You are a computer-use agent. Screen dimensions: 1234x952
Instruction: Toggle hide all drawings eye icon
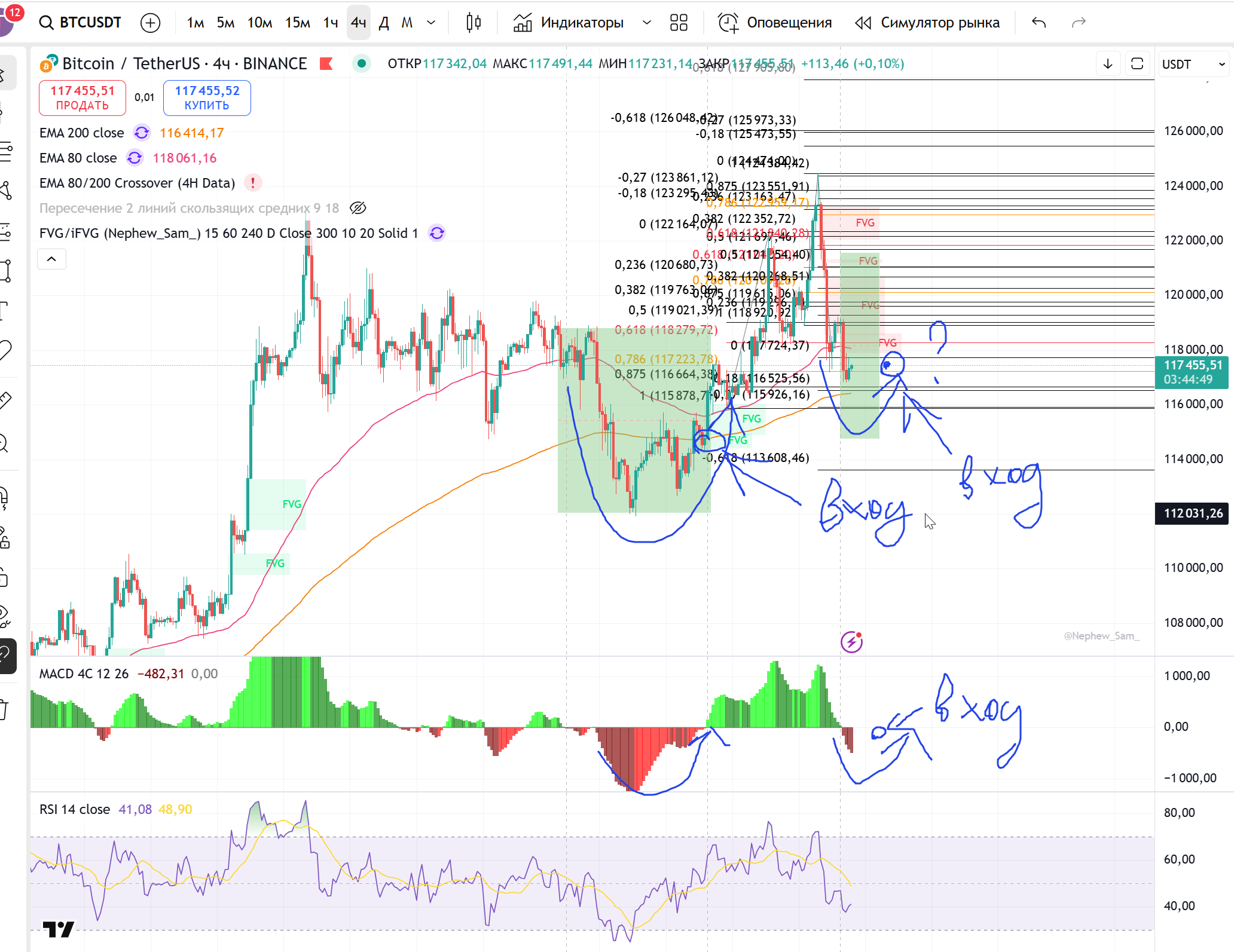tap(5, 617)
